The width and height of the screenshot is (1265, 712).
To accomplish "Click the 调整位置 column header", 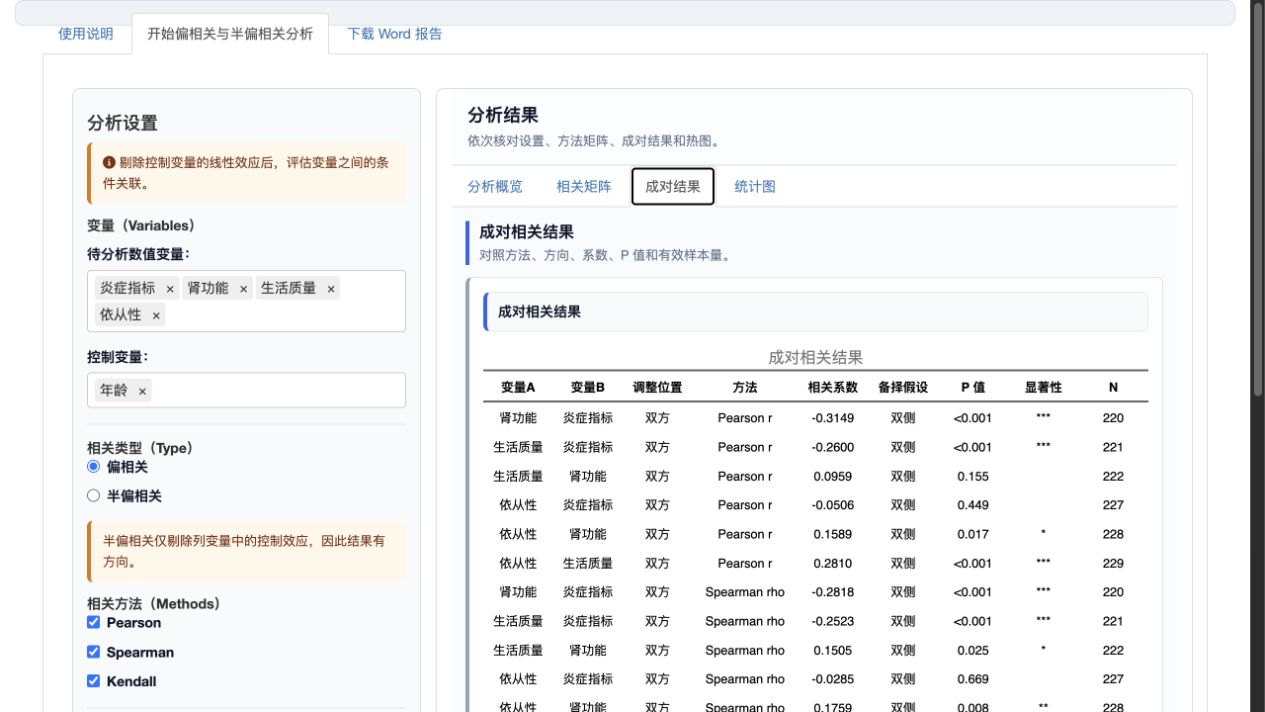I will pyautogui.click(x=657, y=388).
